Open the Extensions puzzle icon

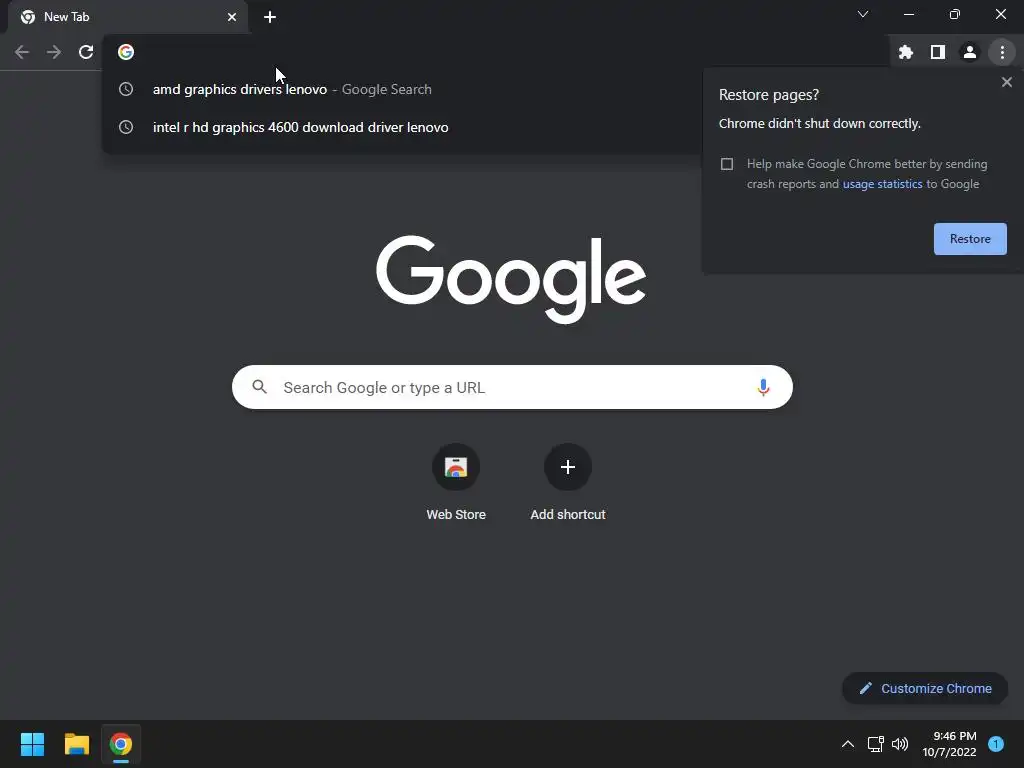906,52
